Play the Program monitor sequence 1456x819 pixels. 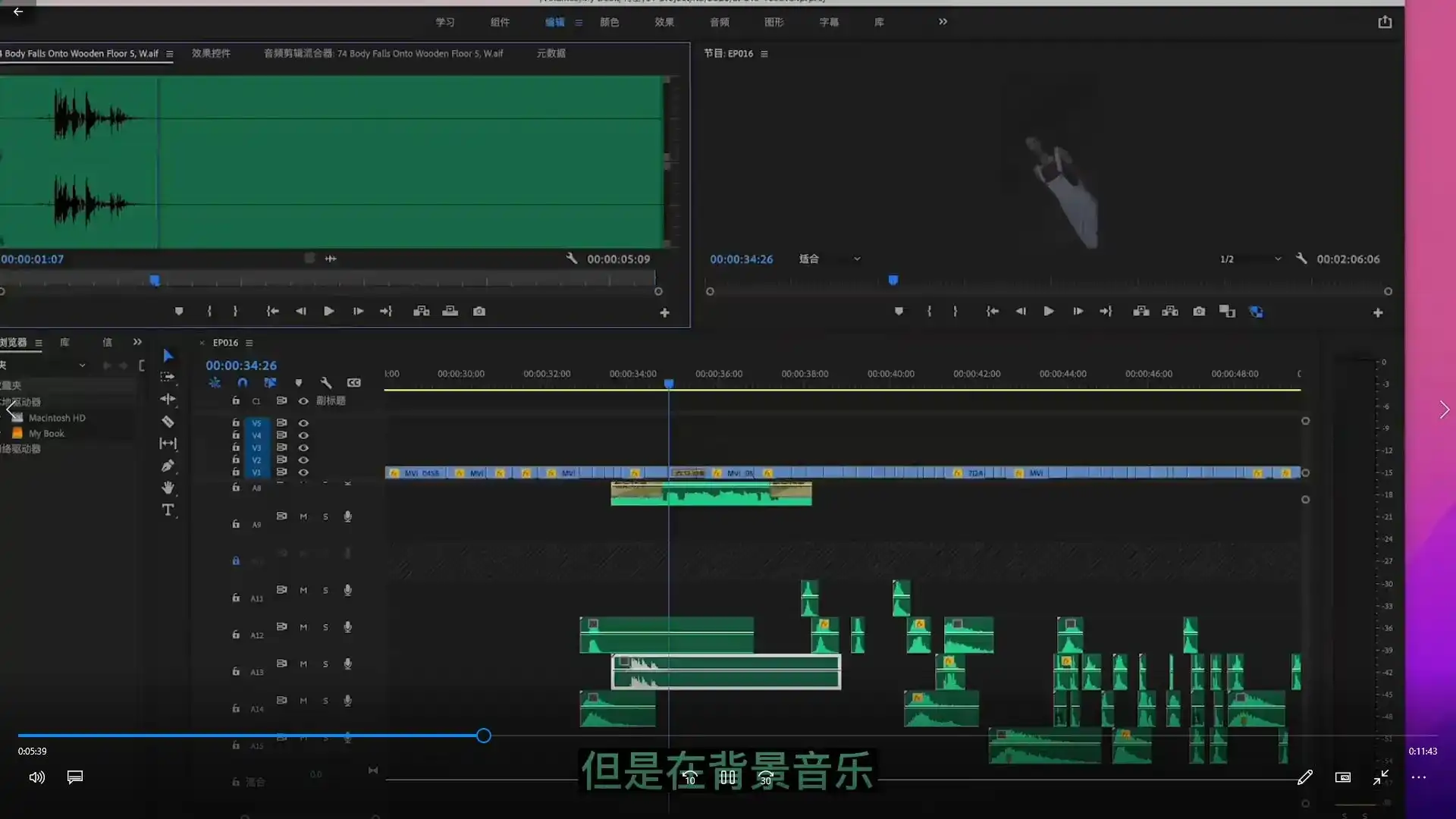click(x=1049, y=312)
